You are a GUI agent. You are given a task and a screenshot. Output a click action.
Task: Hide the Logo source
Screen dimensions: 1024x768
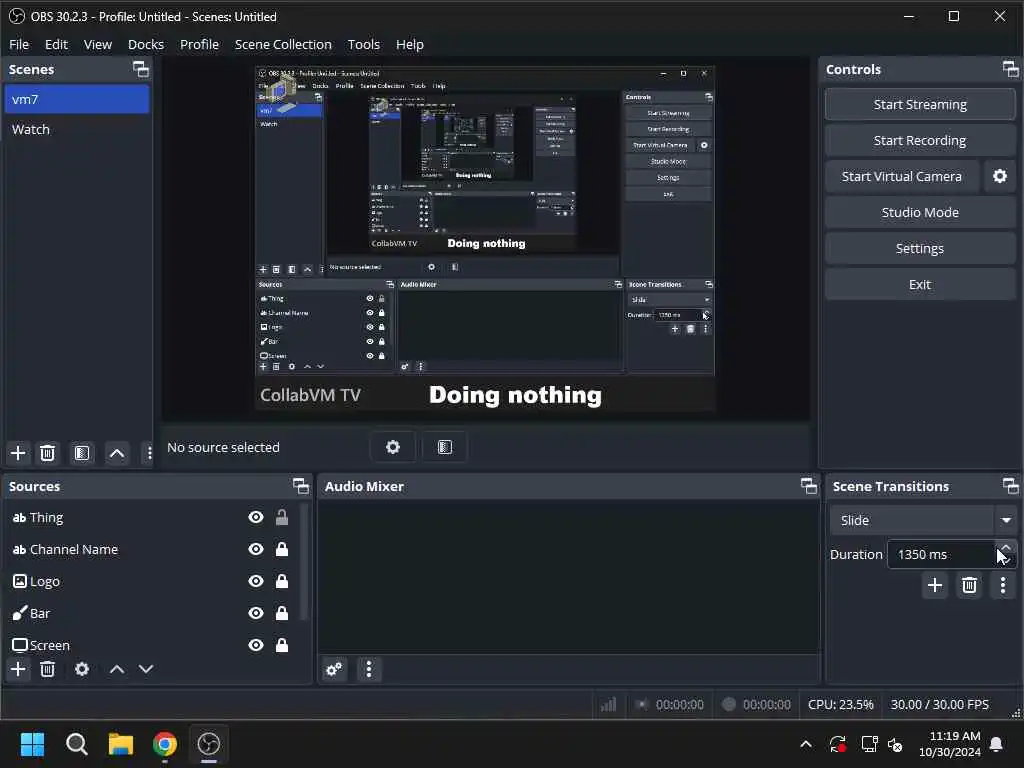coord(256,581)
